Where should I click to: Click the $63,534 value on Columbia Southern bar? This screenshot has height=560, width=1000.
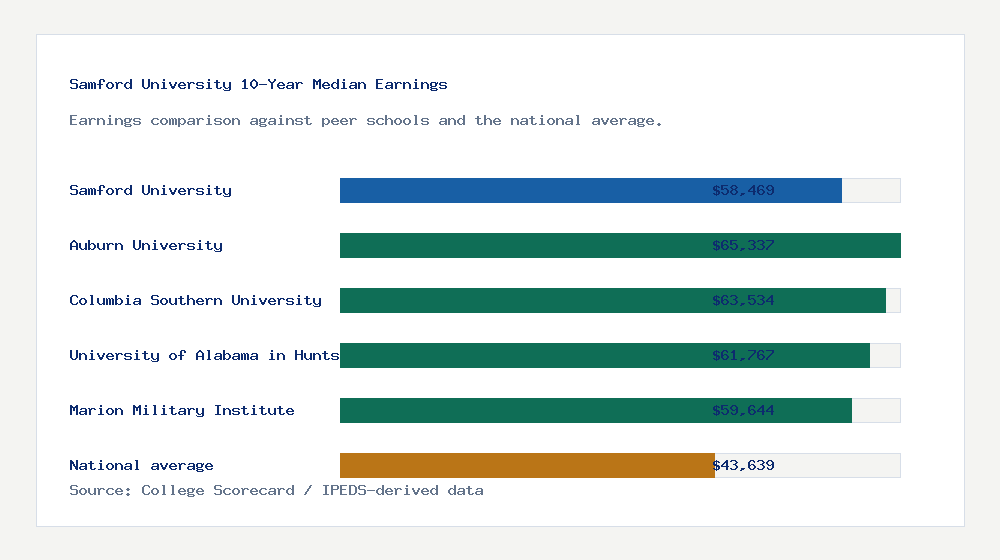point(743,300)
